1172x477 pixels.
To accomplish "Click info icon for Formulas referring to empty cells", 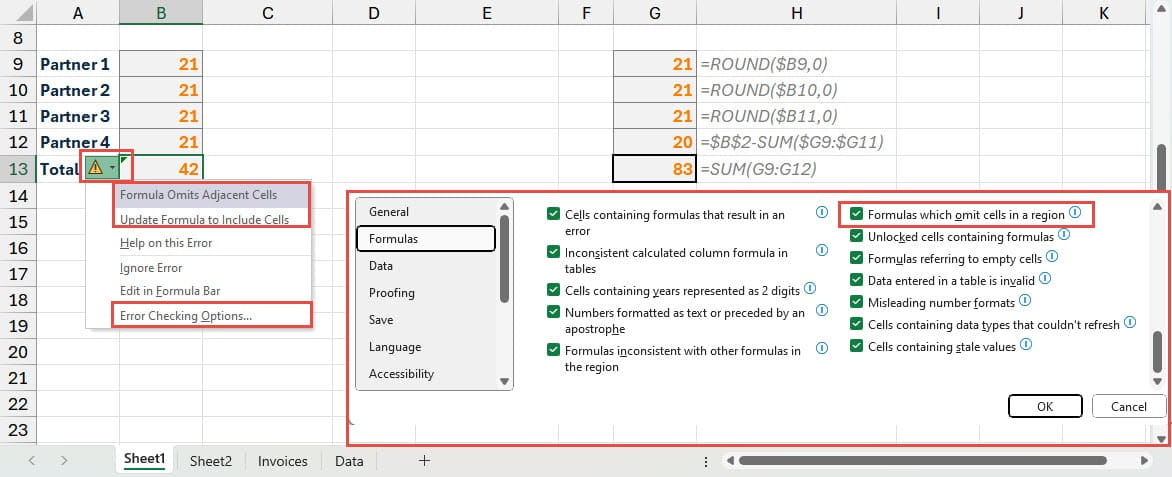I will 1052,258.
